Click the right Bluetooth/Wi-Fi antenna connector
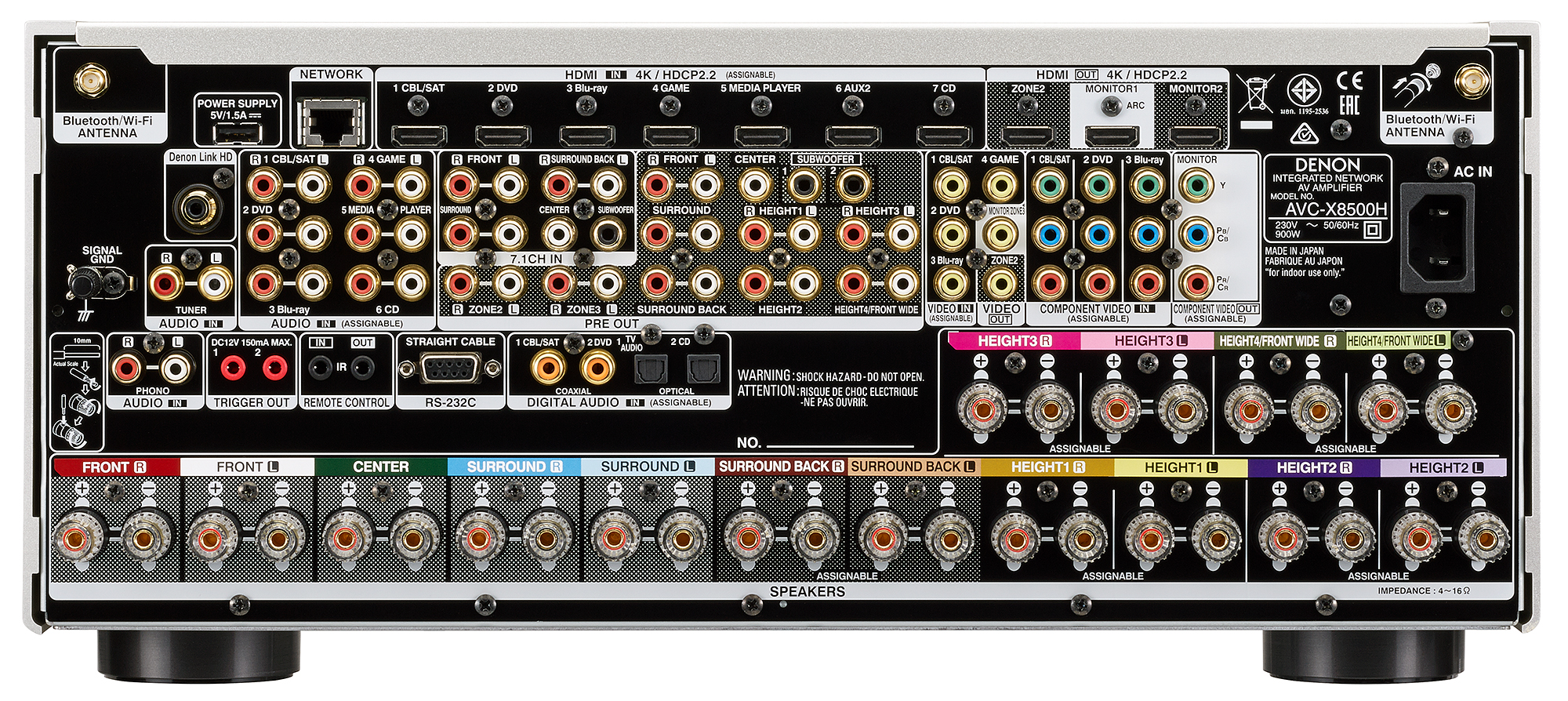 (x=1472, y=80)
